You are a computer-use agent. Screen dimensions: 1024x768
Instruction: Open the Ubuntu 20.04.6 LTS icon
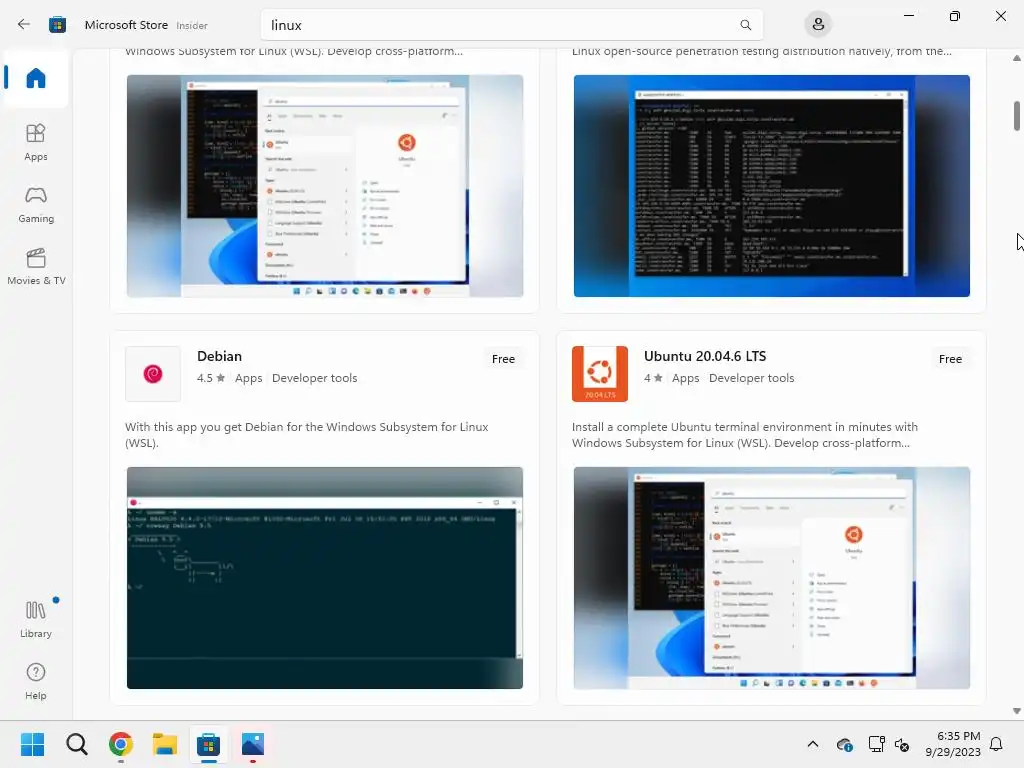click(x=600, y=374)
